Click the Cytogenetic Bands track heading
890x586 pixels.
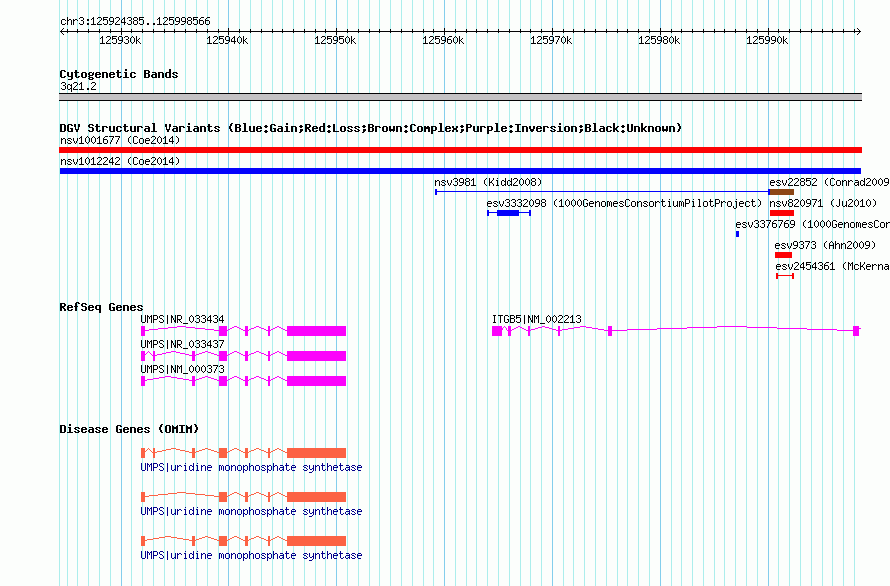119,74
